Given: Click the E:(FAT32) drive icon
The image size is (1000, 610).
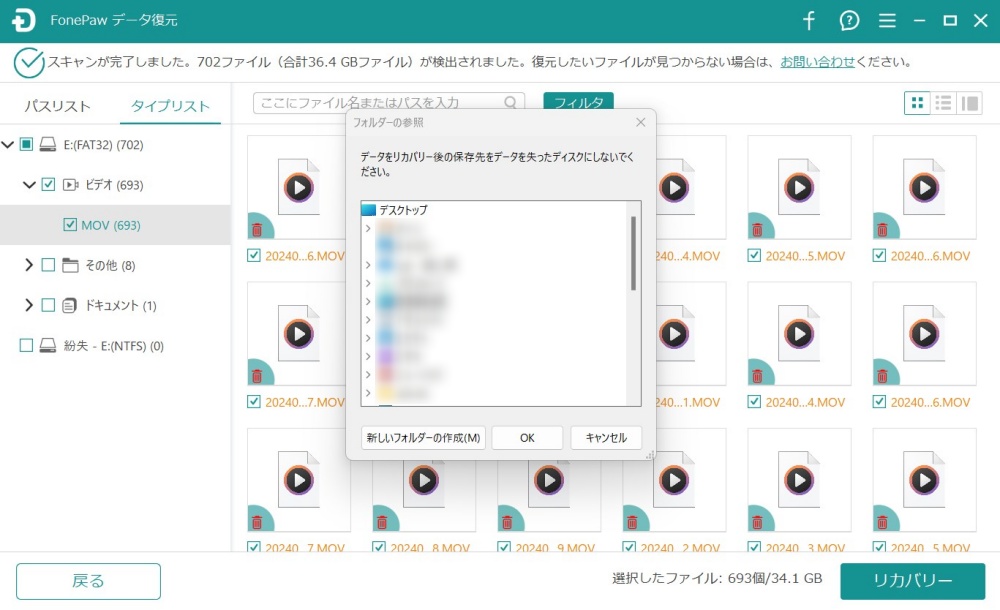Looking at the screenshot, I should (x=48, y=144).
